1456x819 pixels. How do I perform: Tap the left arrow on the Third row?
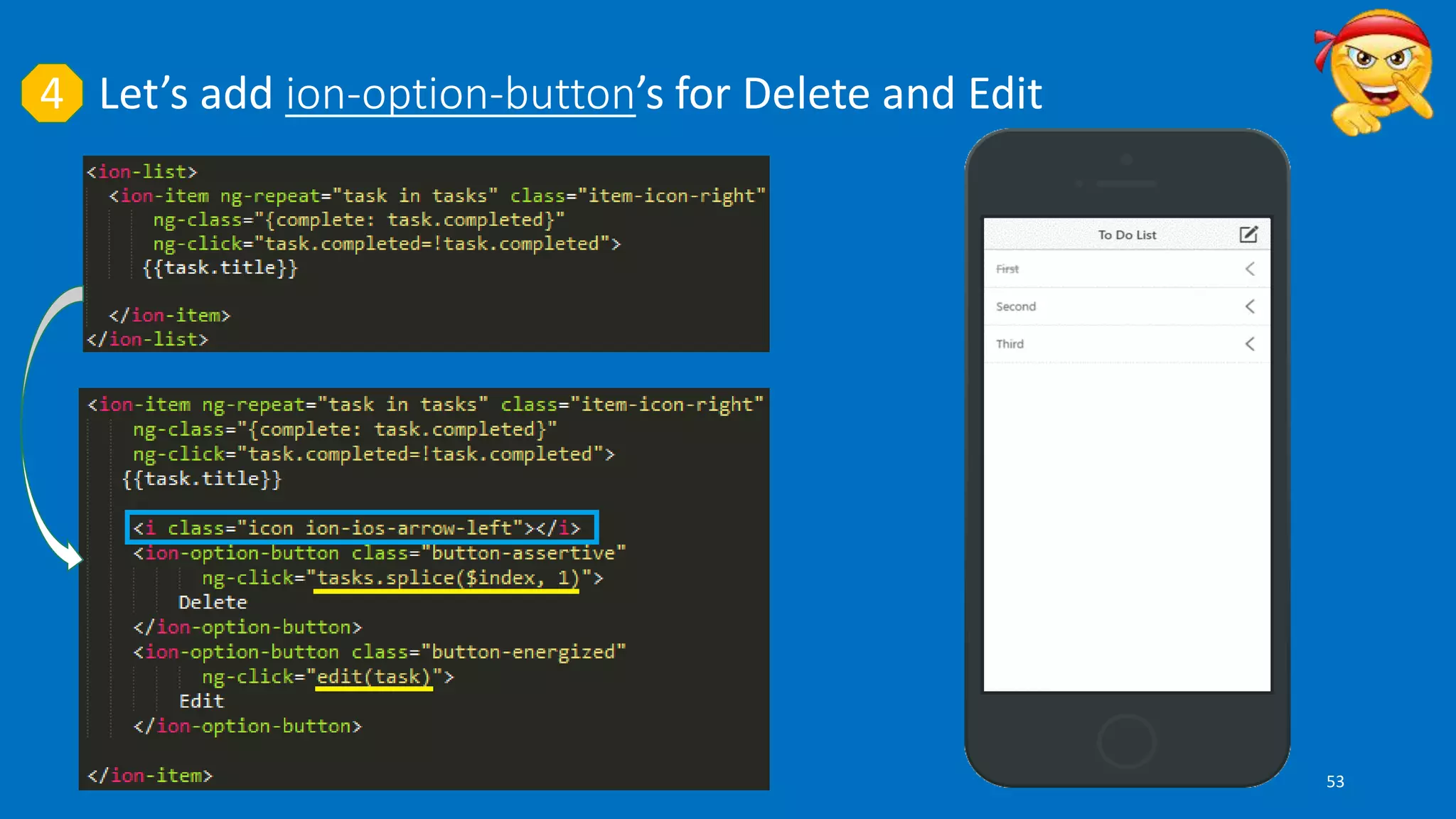(1250, 344)
